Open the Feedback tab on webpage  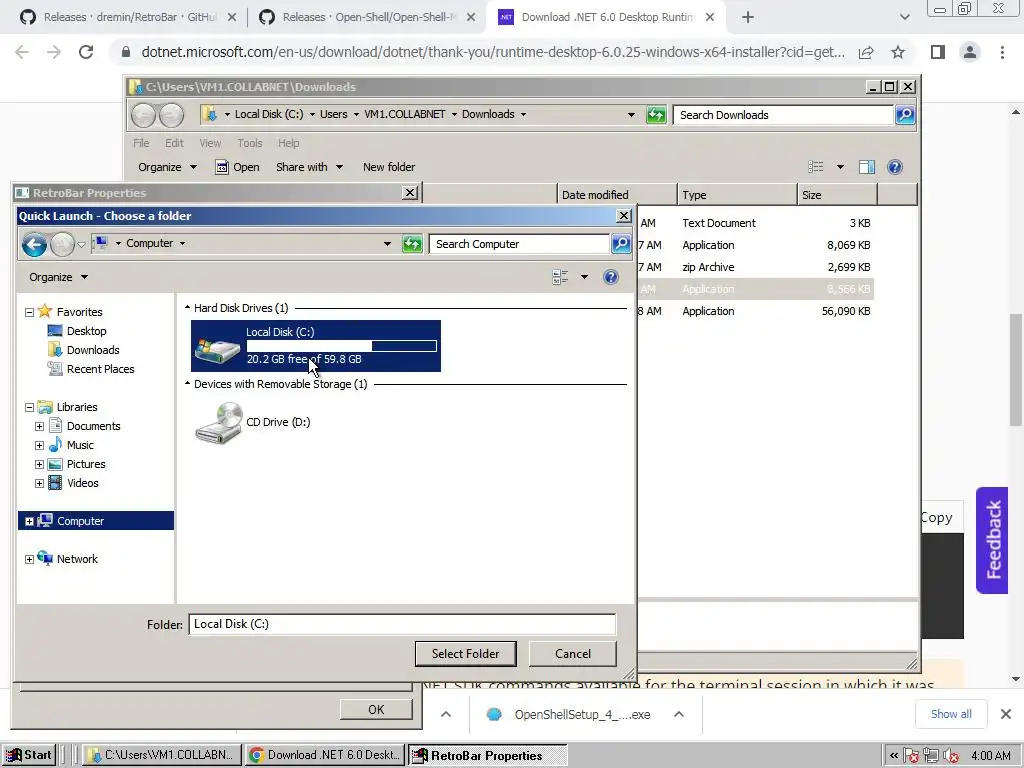[993, 540]
